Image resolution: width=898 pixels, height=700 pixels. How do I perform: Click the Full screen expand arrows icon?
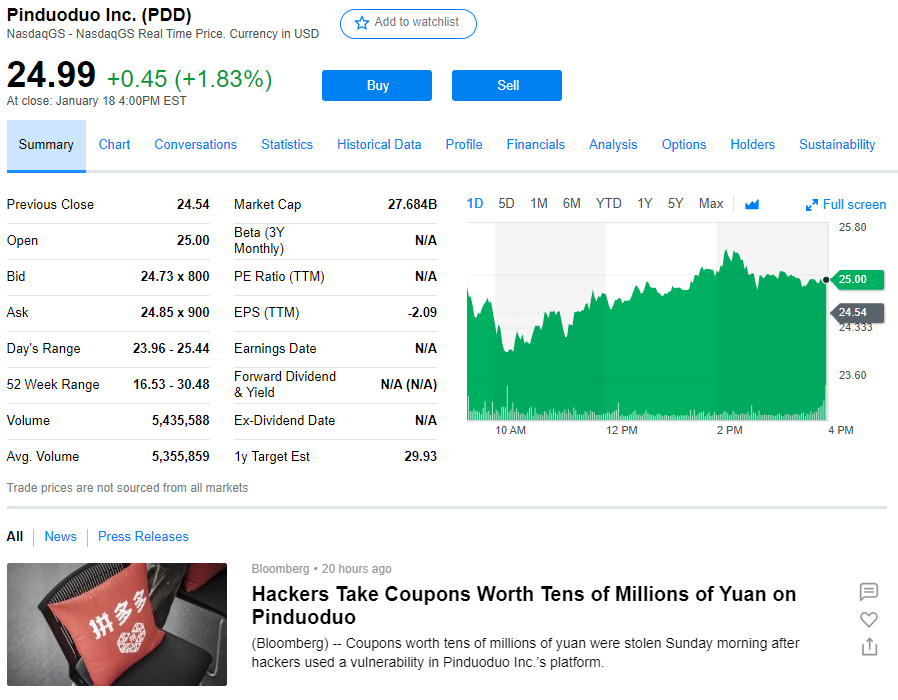(812, 205)
